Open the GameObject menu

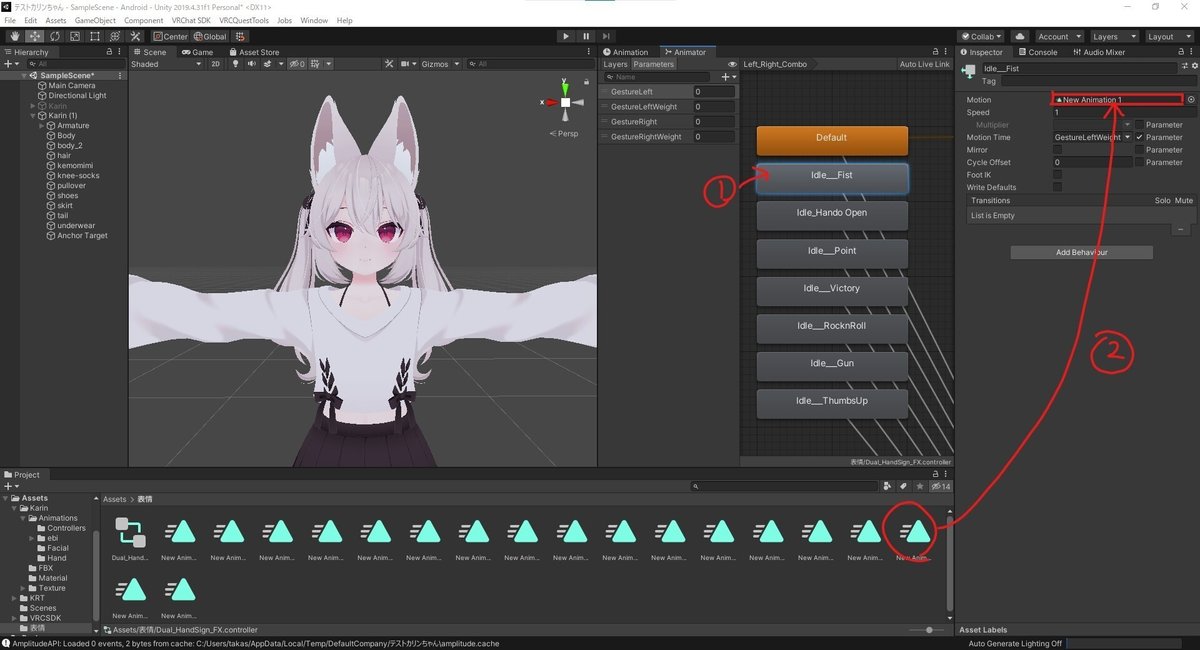pos(97,20)
